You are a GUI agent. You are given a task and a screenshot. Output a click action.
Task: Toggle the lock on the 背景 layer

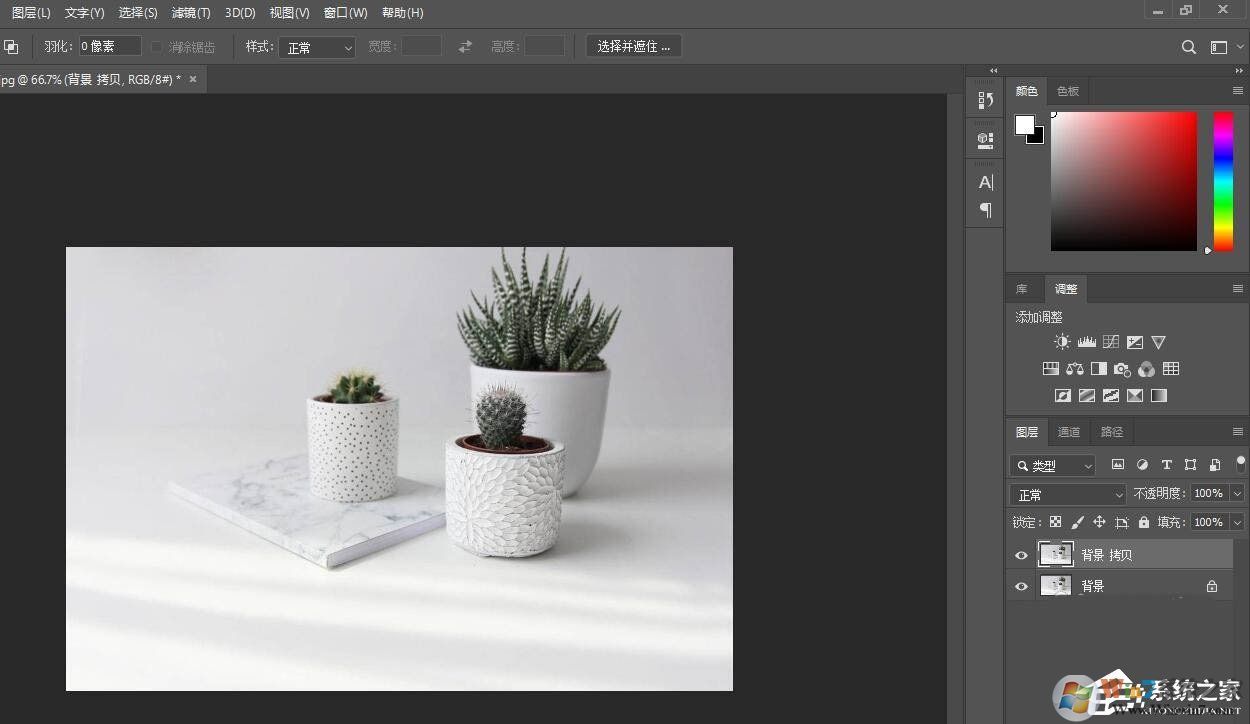point(1212,586)
